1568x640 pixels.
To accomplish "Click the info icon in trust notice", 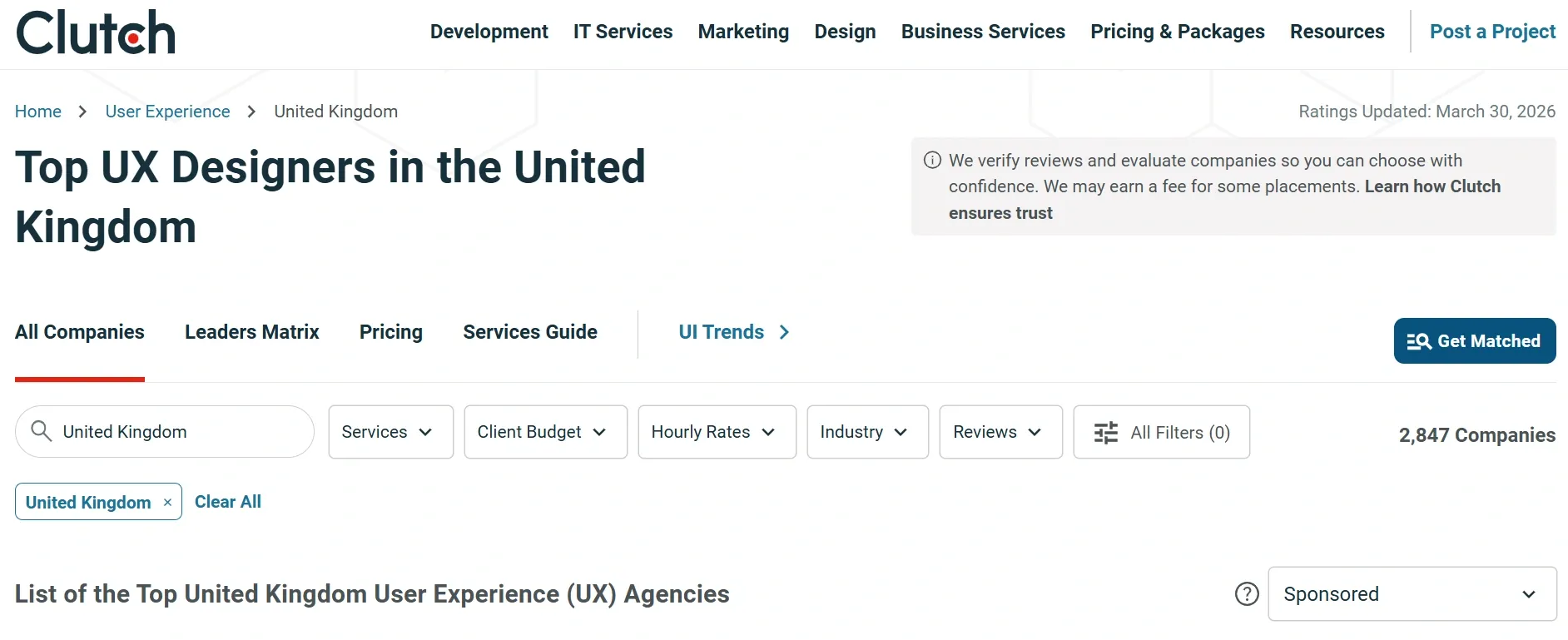I will point(932,161).
